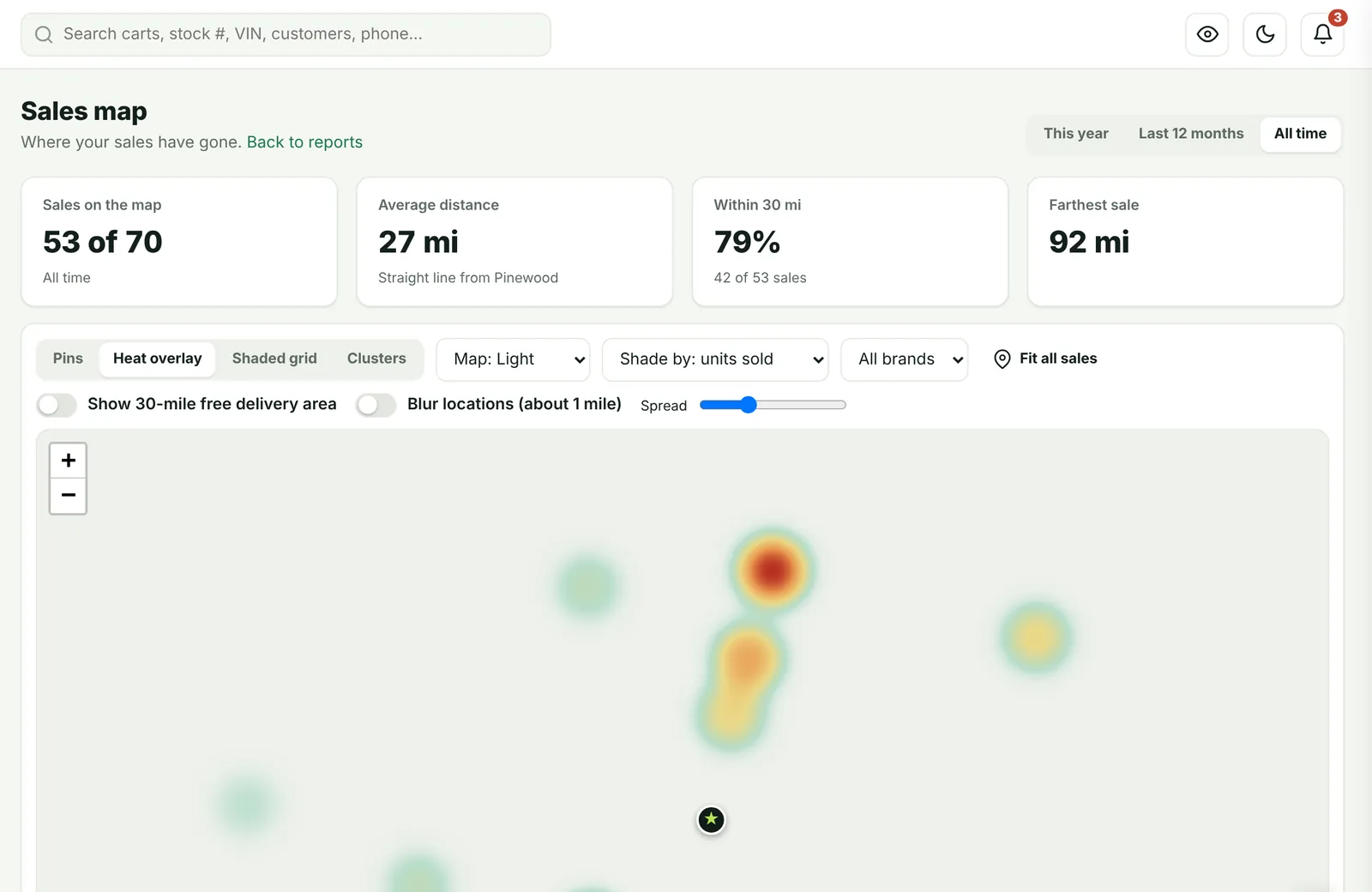
Task: Open the Map: Light dropdown
Action: pos(513,359)
